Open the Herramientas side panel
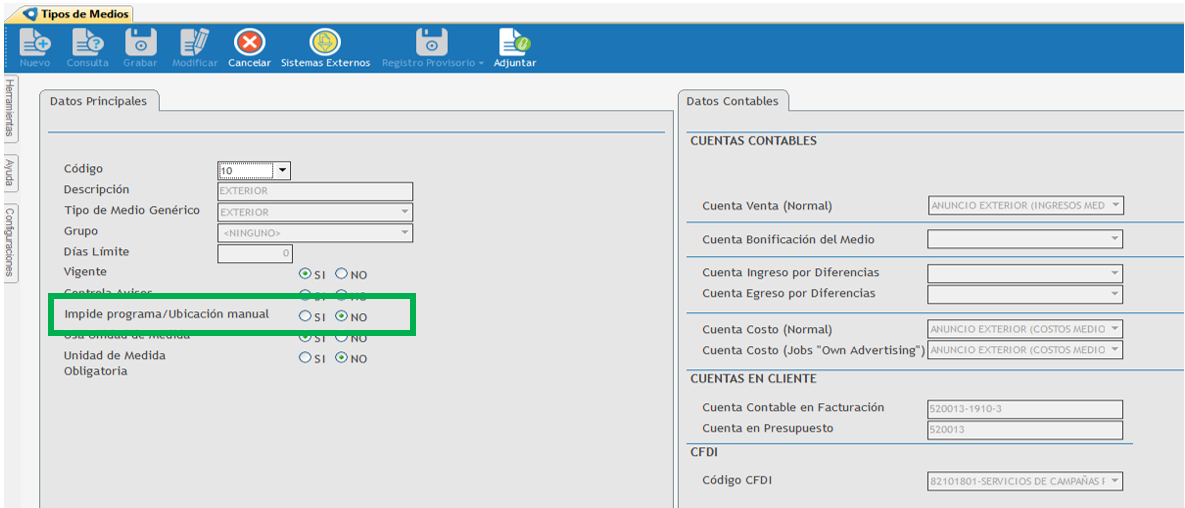The image size is (1185, 508). [10, 108]
